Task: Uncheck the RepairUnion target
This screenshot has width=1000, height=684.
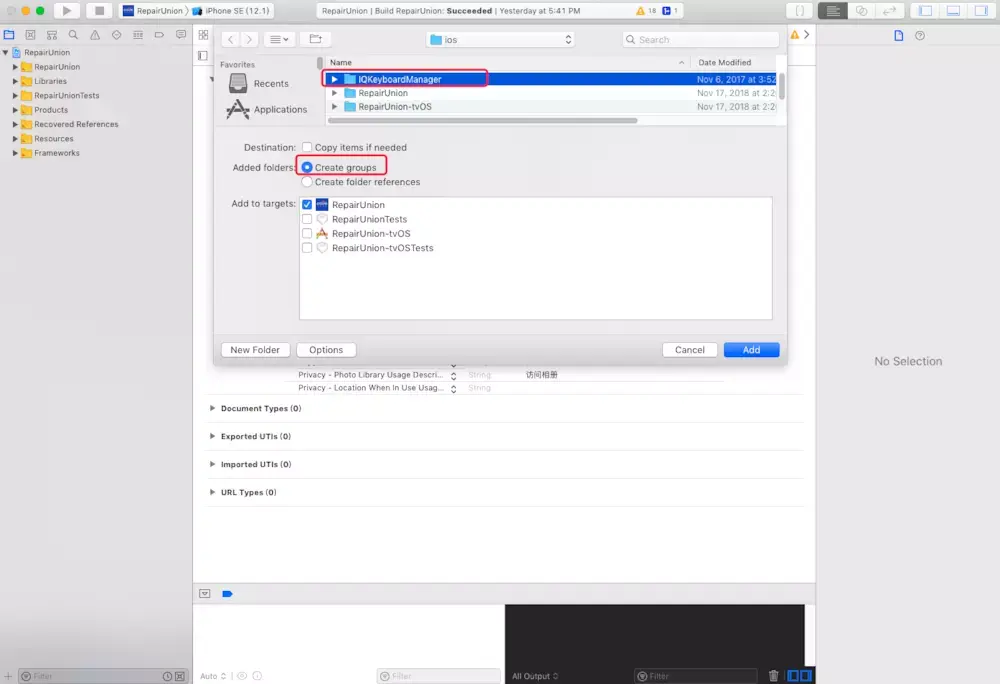Action: (x=307, y=205)
